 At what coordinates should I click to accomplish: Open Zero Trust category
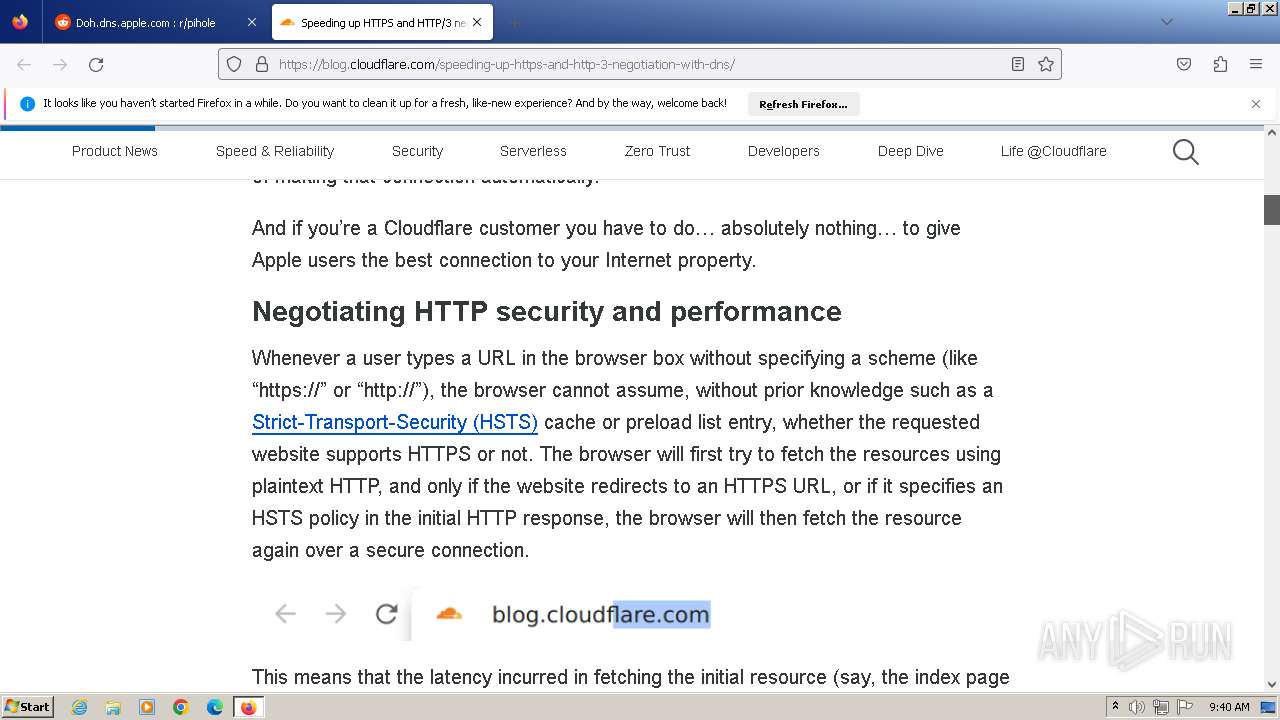click(657, 151)
